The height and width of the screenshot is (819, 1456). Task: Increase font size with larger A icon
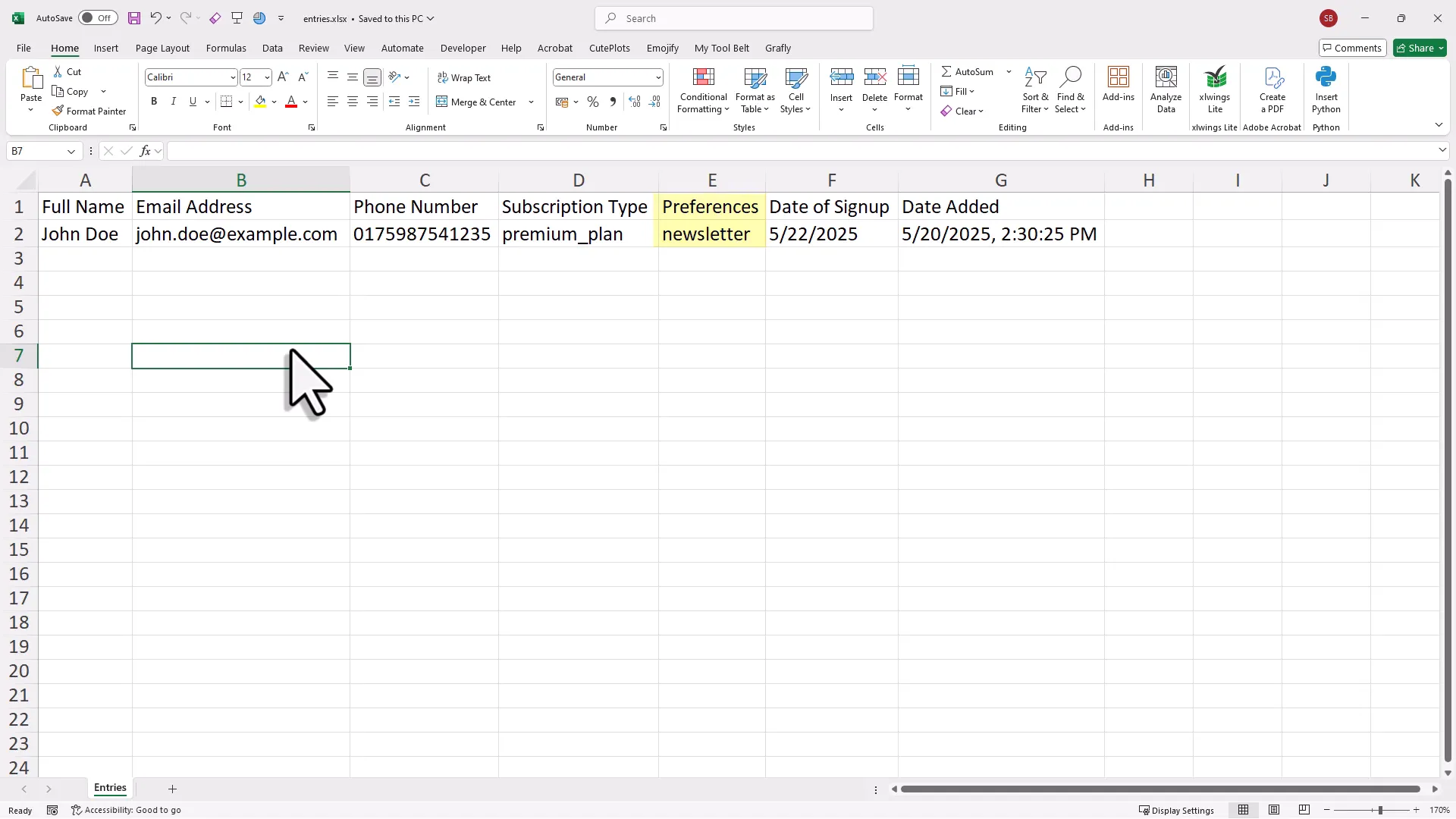click(283, 77)
